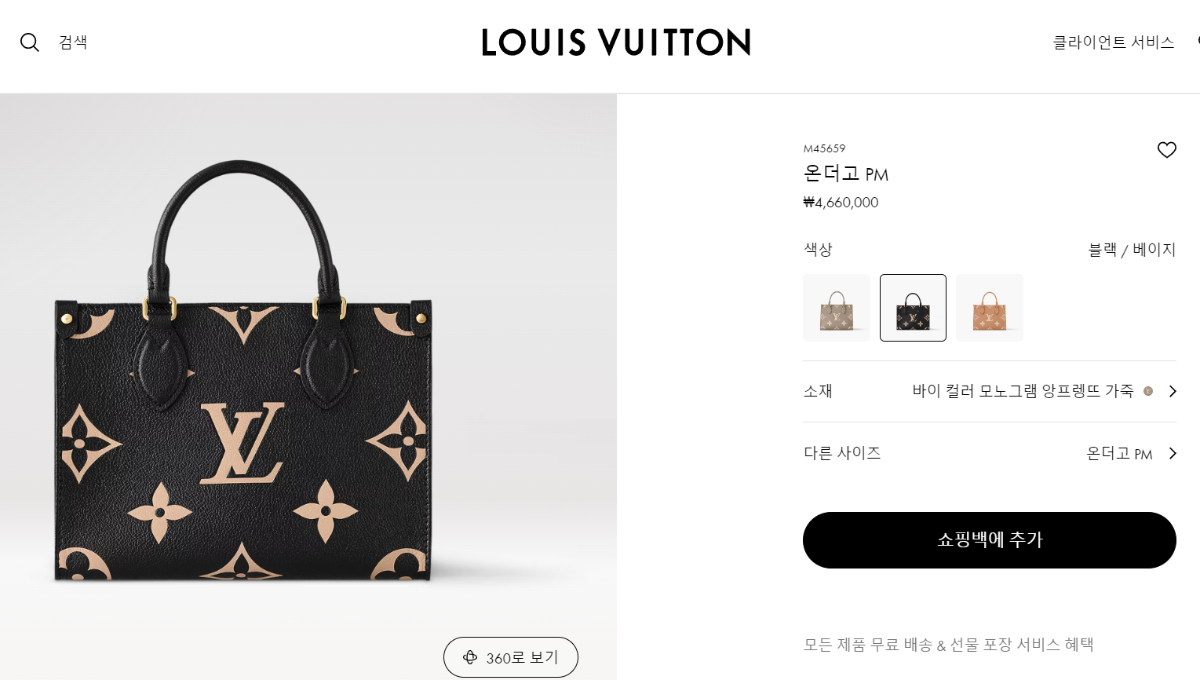Open the 검색 search menu item

73,42
